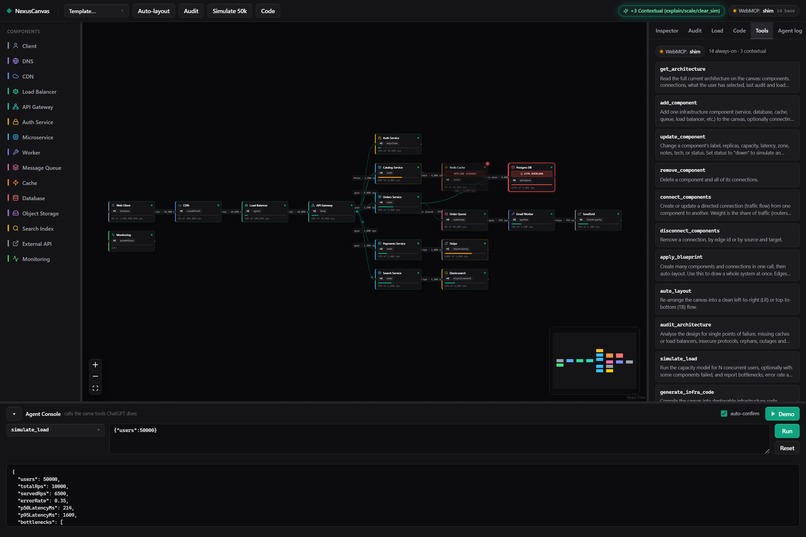Select the External API component icon
Image resolution: width=806 pixels, height=537 pixels.
(15, 244)
